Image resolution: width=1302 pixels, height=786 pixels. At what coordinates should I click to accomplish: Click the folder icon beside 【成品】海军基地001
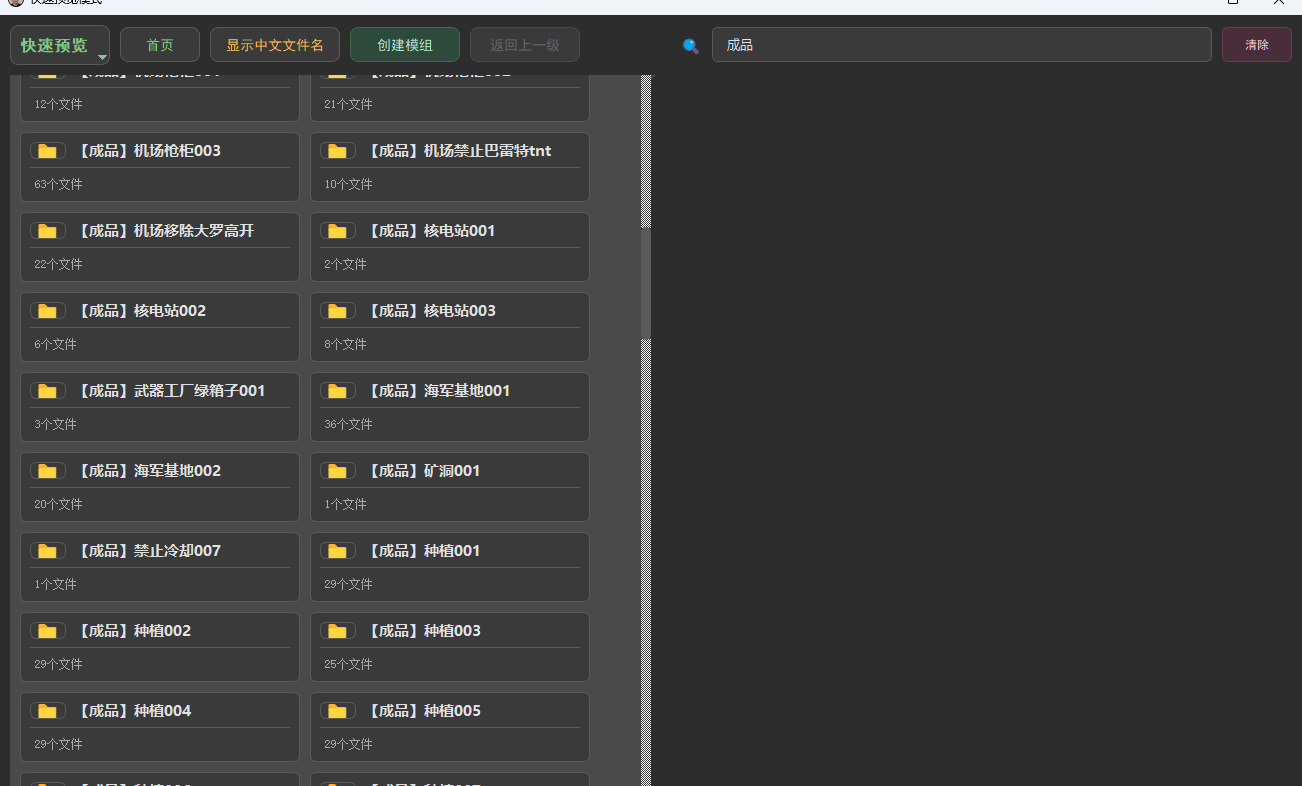click(x=337, y=391)
